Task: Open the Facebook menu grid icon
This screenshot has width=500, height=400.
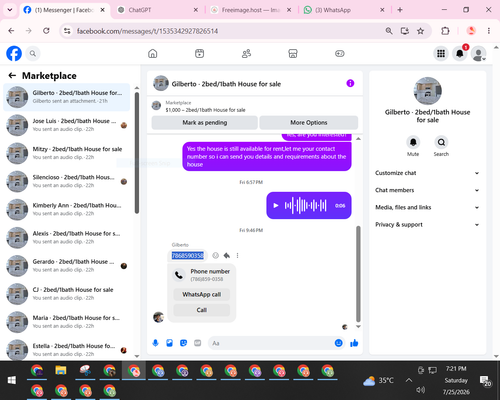Action: [x=441, y=53]
